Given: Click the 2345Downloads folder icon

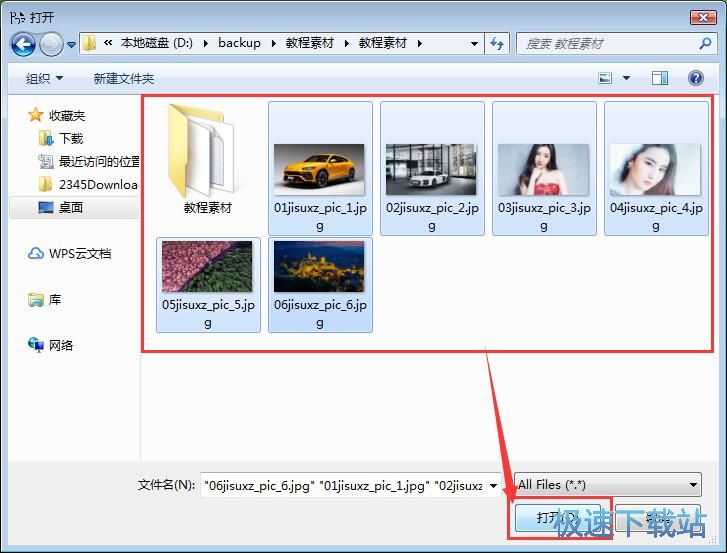Looking at the screenshot, I should (45, 184).
